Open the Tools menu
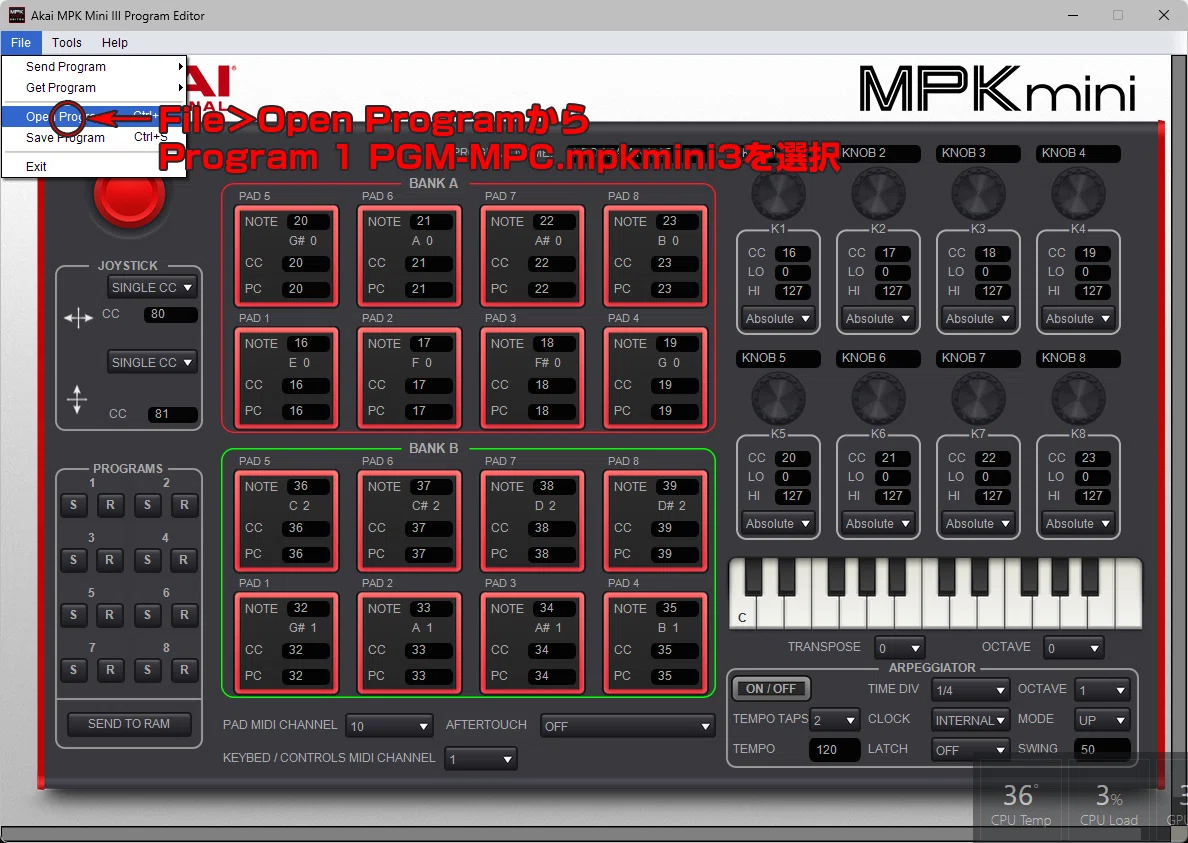This screenshot has width=1188, height=843. click(x=67, y=42)
